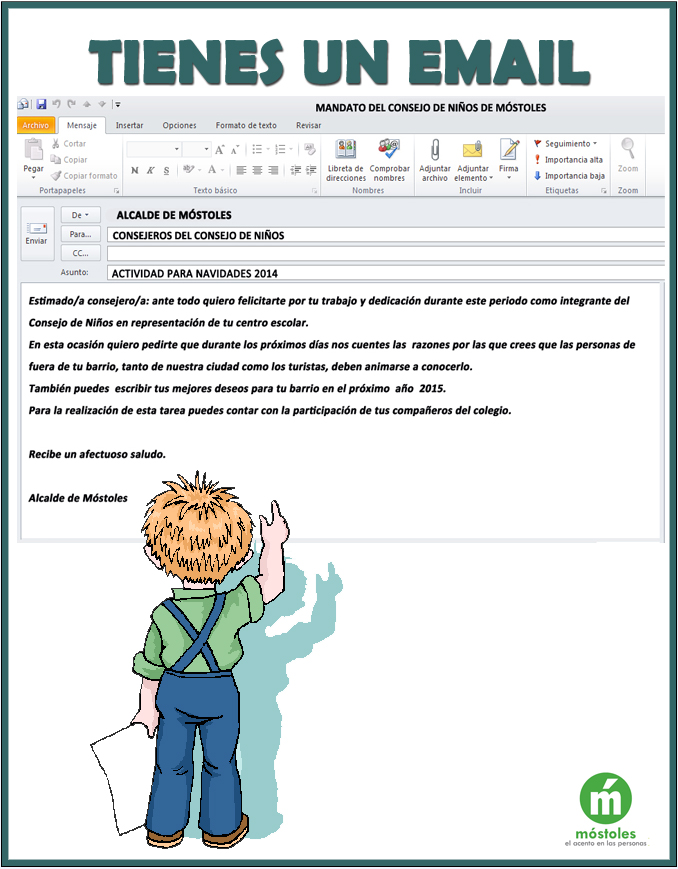Open the De sender dropdown
The height and width of the screenshot is (869, 678).
coord(80,214)
